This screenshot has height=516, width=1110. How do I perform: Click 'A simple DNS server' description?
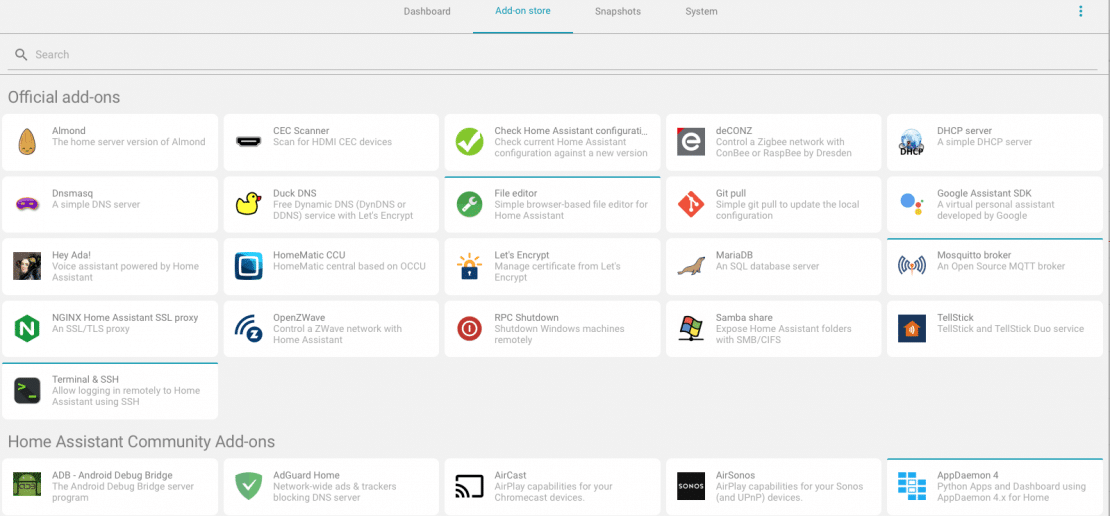tap(96, 204)
